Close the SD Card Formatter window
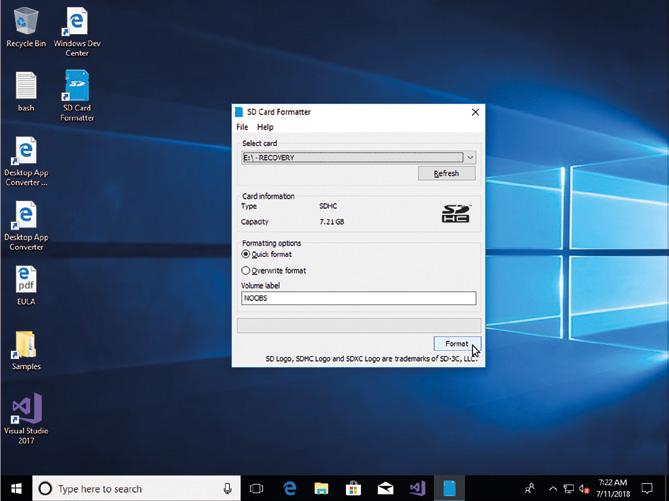Image resolution: width=669 pixels, height=501 pixels. (x=475, y=112)
